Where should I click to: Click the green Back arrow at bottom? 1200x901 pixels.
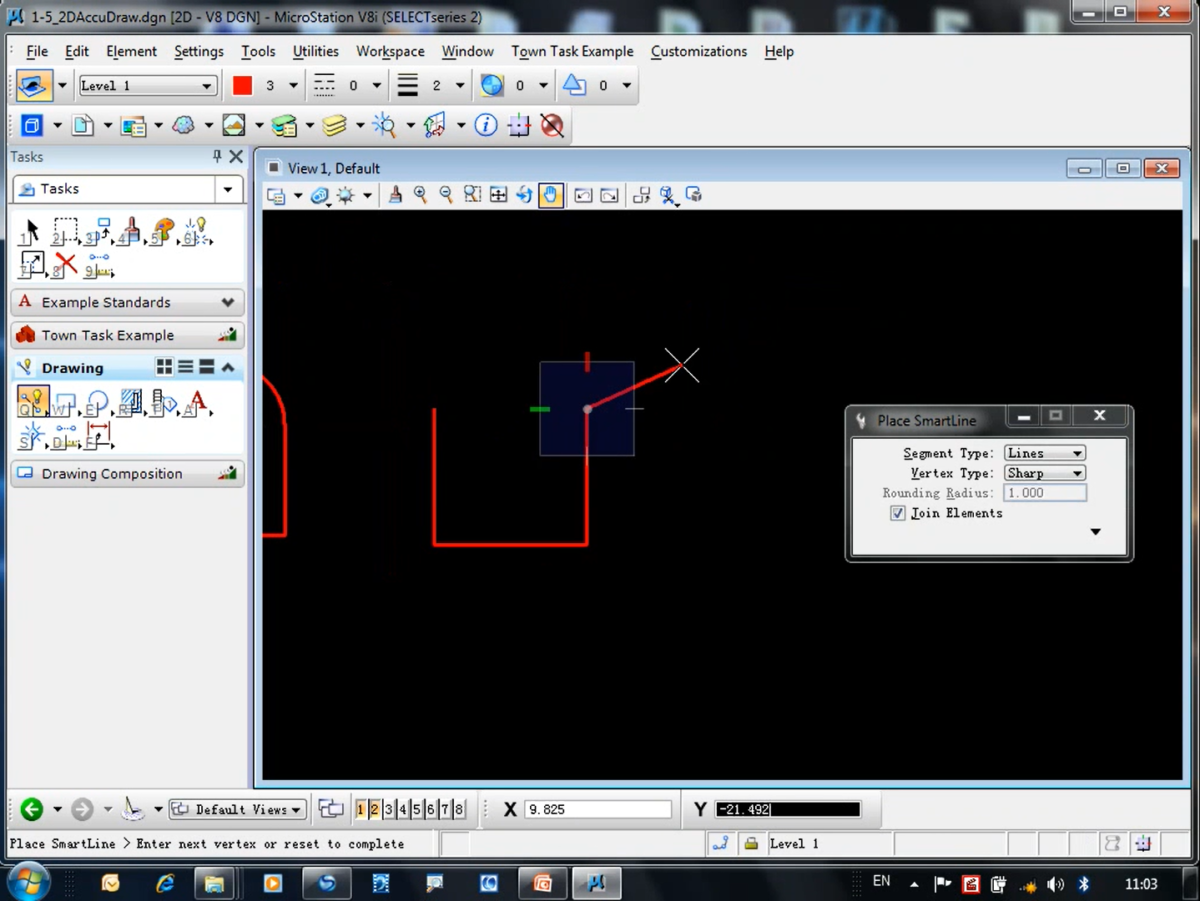31,809
